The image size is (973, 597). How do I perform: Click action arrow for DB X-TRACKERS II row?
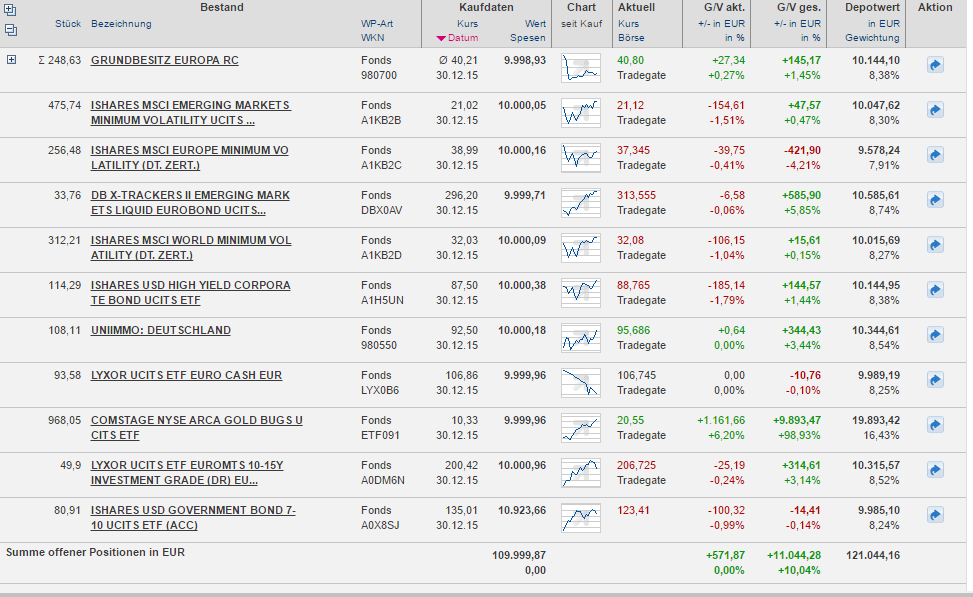pyautogui.click(x=935, y=200)
